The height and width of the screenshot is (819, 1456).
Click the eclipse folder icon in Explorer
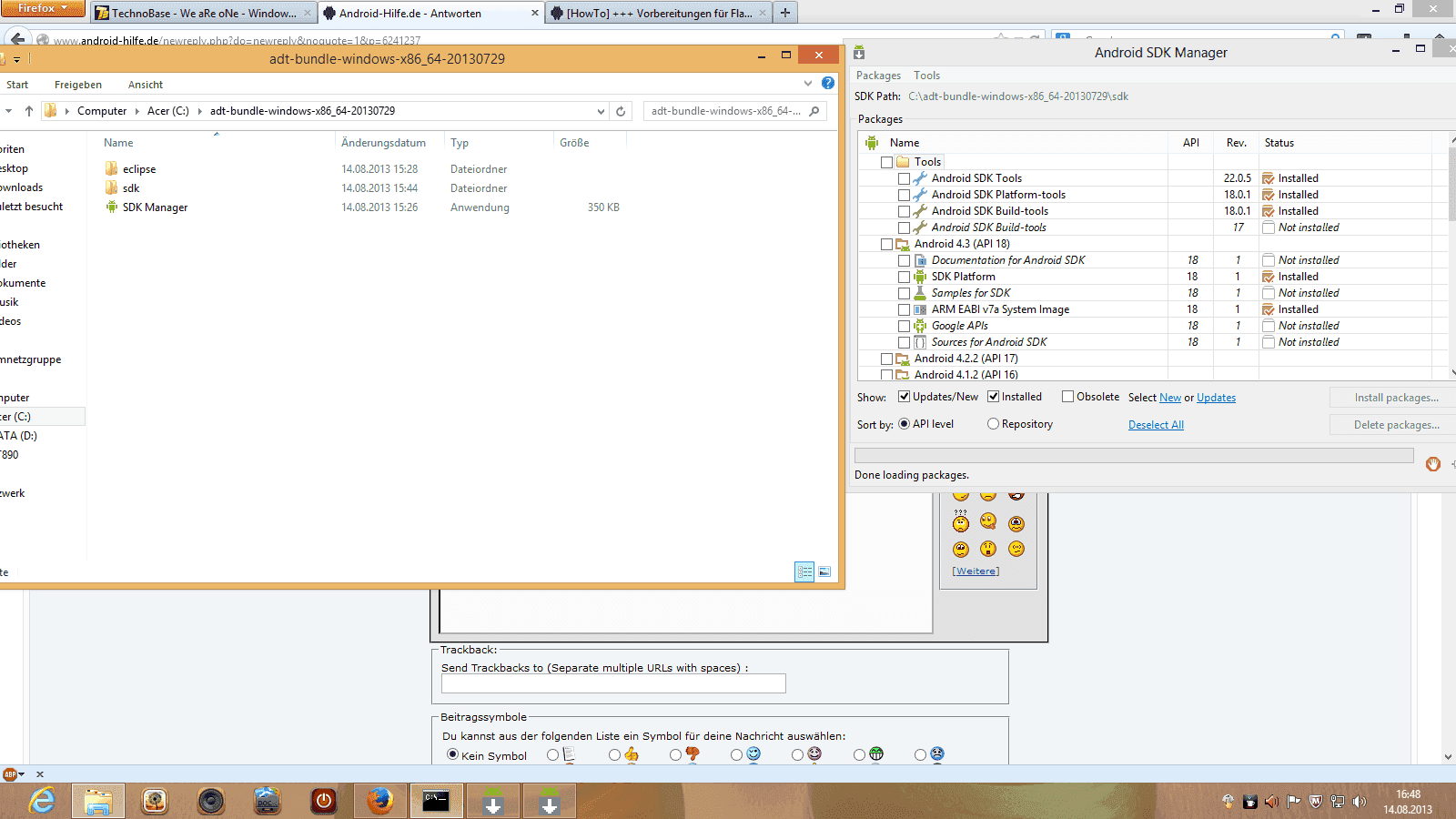pos(111,168)
